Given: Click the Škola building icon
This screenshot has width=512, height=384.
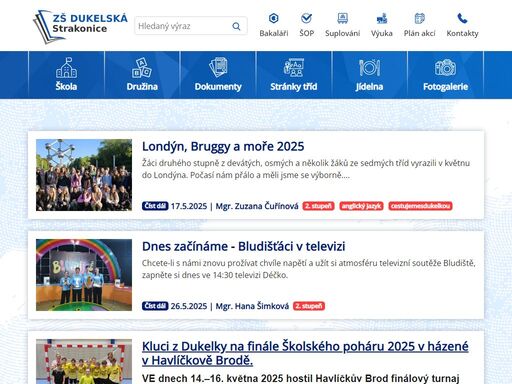Looking at the screenshot, I should coord(66,68).
